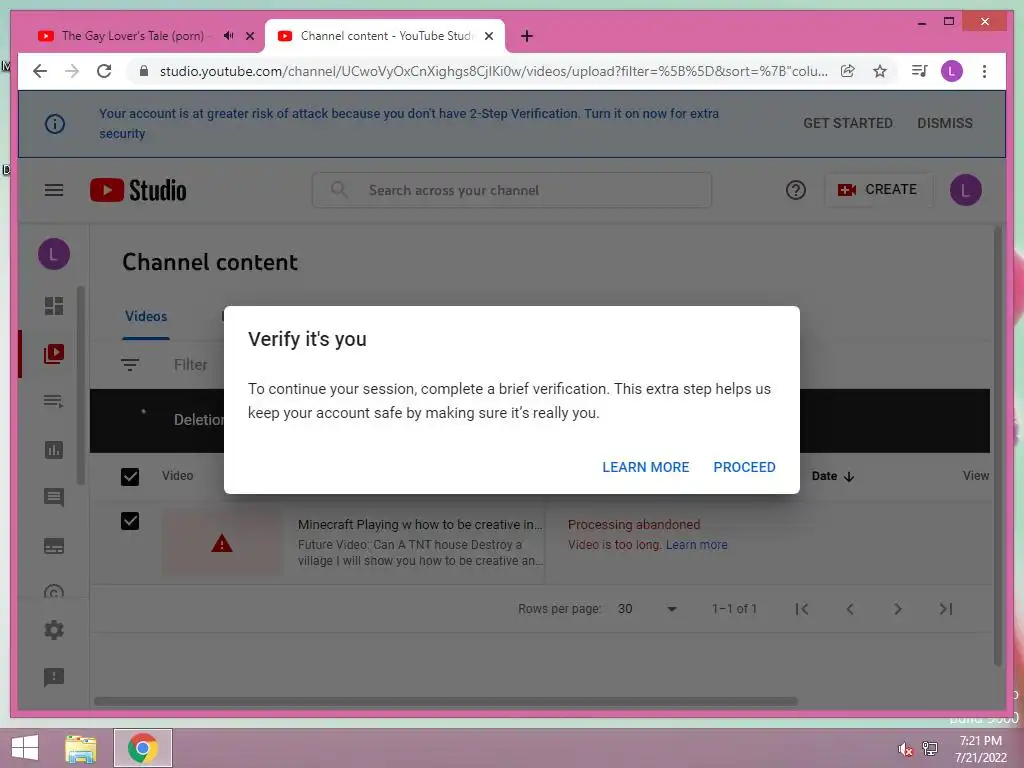The height and width of the screenshot is (768, 1024).
Task: Open the Copyright sidebar icon
Action: pyautogui.click(x=54, y=592)
